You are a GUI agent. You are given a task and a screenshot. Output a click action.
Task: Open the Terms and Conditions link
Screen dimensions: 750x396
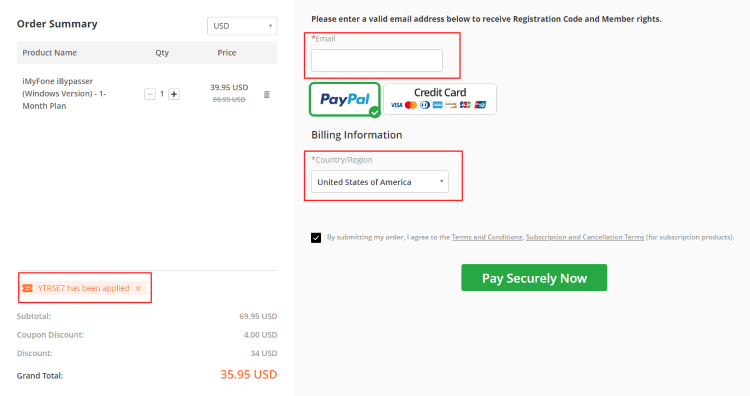pos(487,237)
